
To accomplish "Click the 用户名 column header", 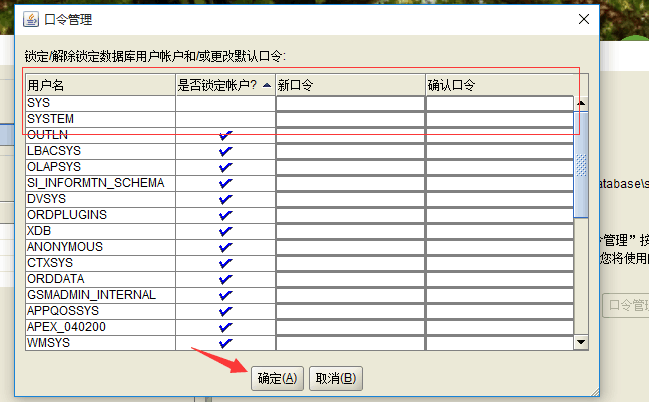I will (101, 85).
